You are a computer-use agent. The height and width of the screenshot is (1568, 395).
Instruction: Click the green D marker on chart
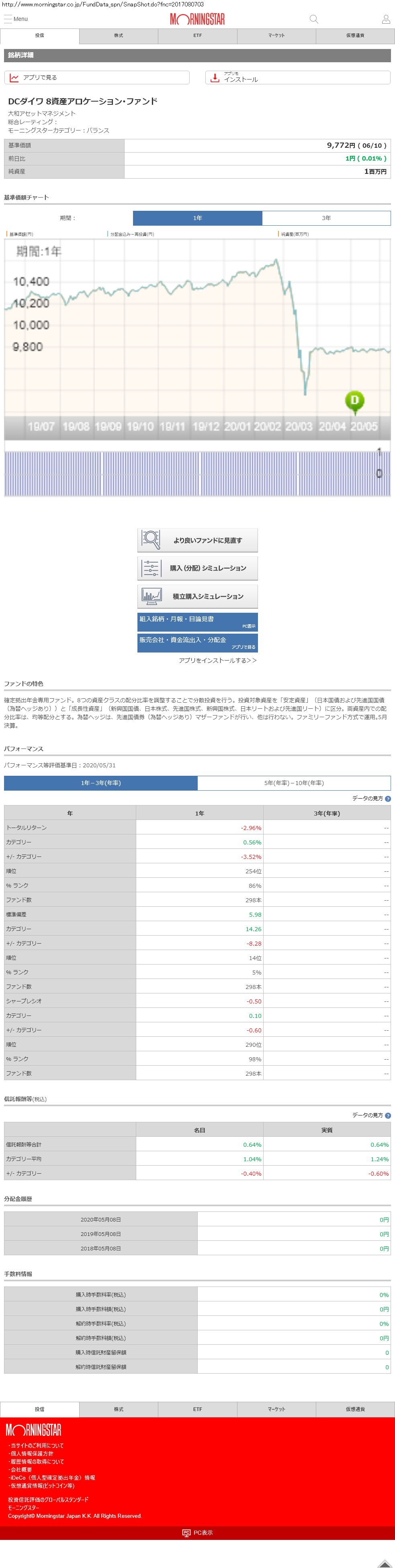pos(354,400)
